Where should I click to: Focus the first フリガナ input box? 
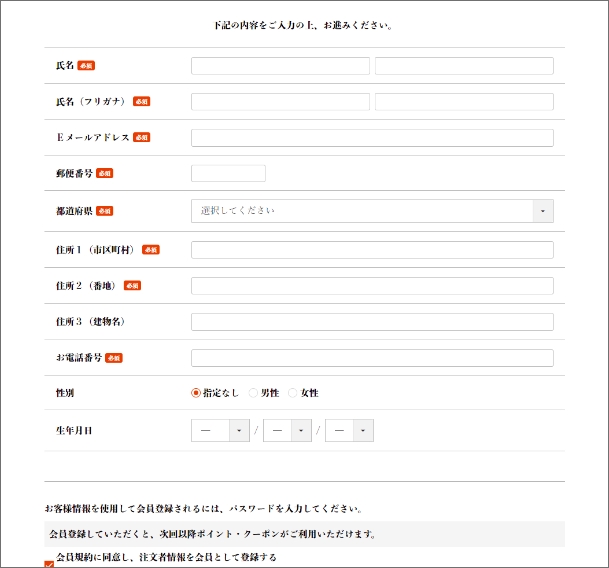pos(280,102)
